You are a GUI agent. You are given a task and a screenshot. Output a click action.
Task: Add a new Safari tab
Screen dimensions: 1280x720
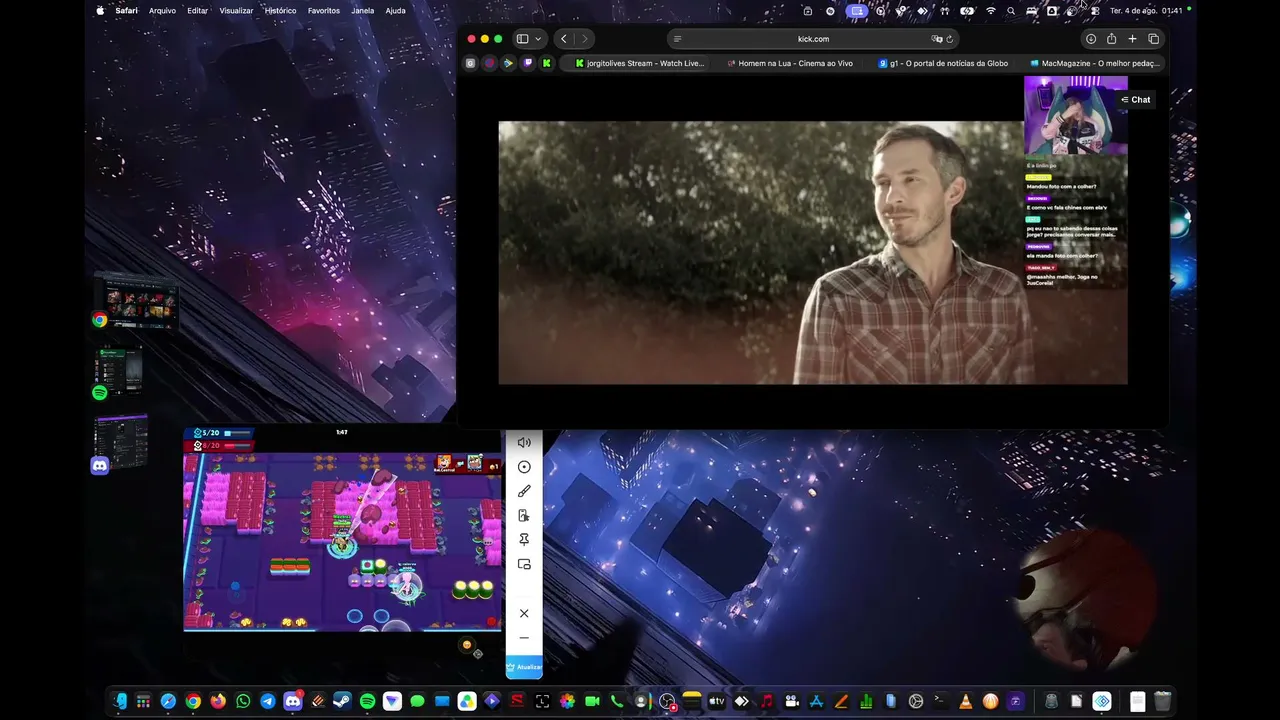click(x=1132, y=39)
